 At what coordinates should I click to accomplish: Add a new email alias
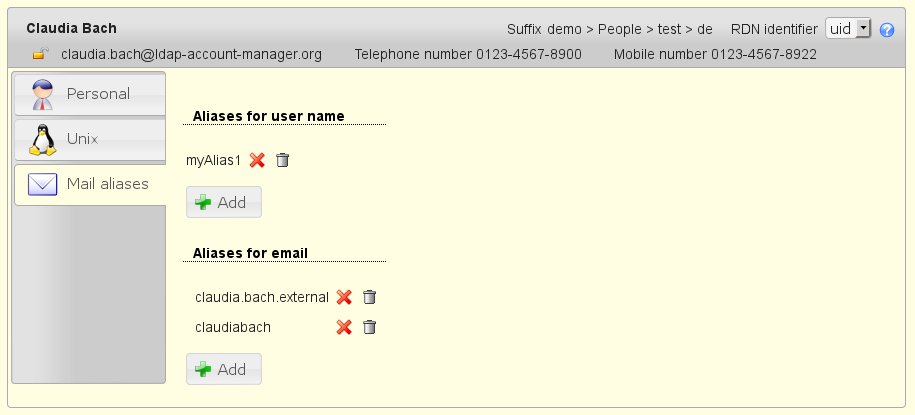click(223, 369)
